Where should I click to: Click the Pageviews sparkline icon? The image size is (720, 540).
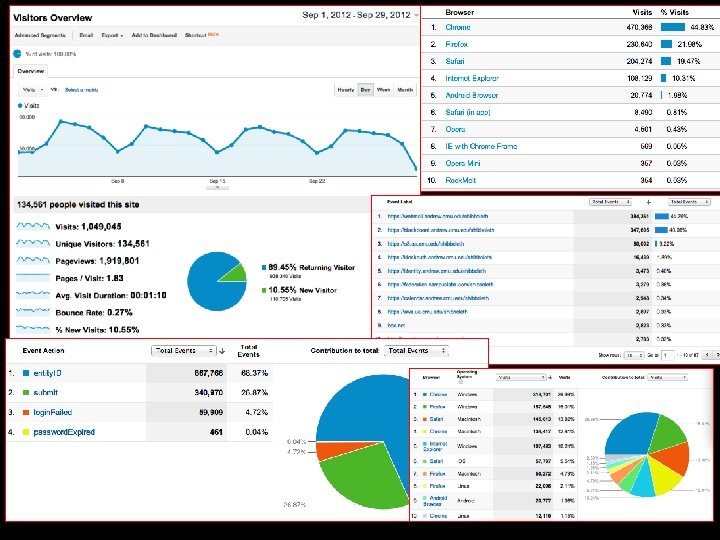(x=33, y=260)
